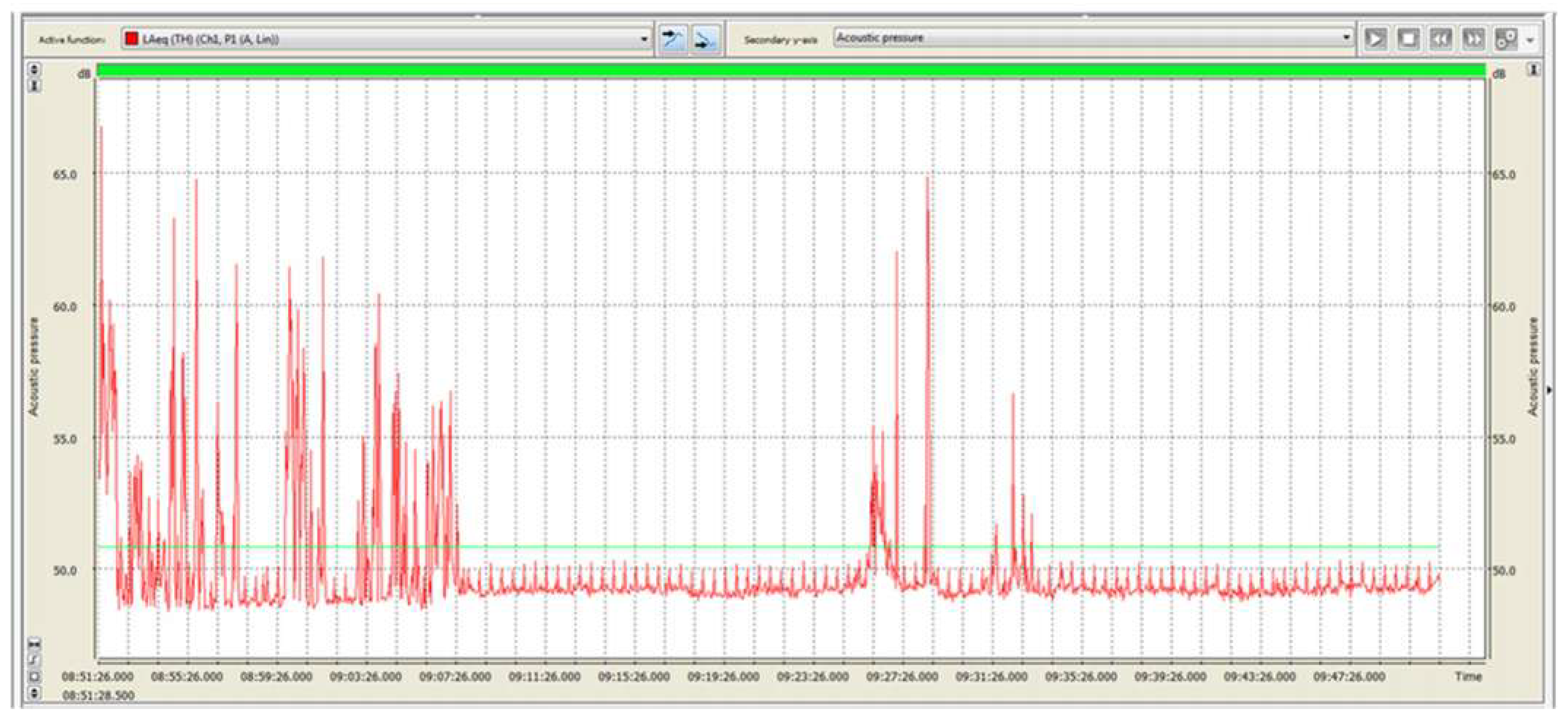1568x724 pixels.
Task: Click the second small icon at the top left
Action: (x=35, y=86)
